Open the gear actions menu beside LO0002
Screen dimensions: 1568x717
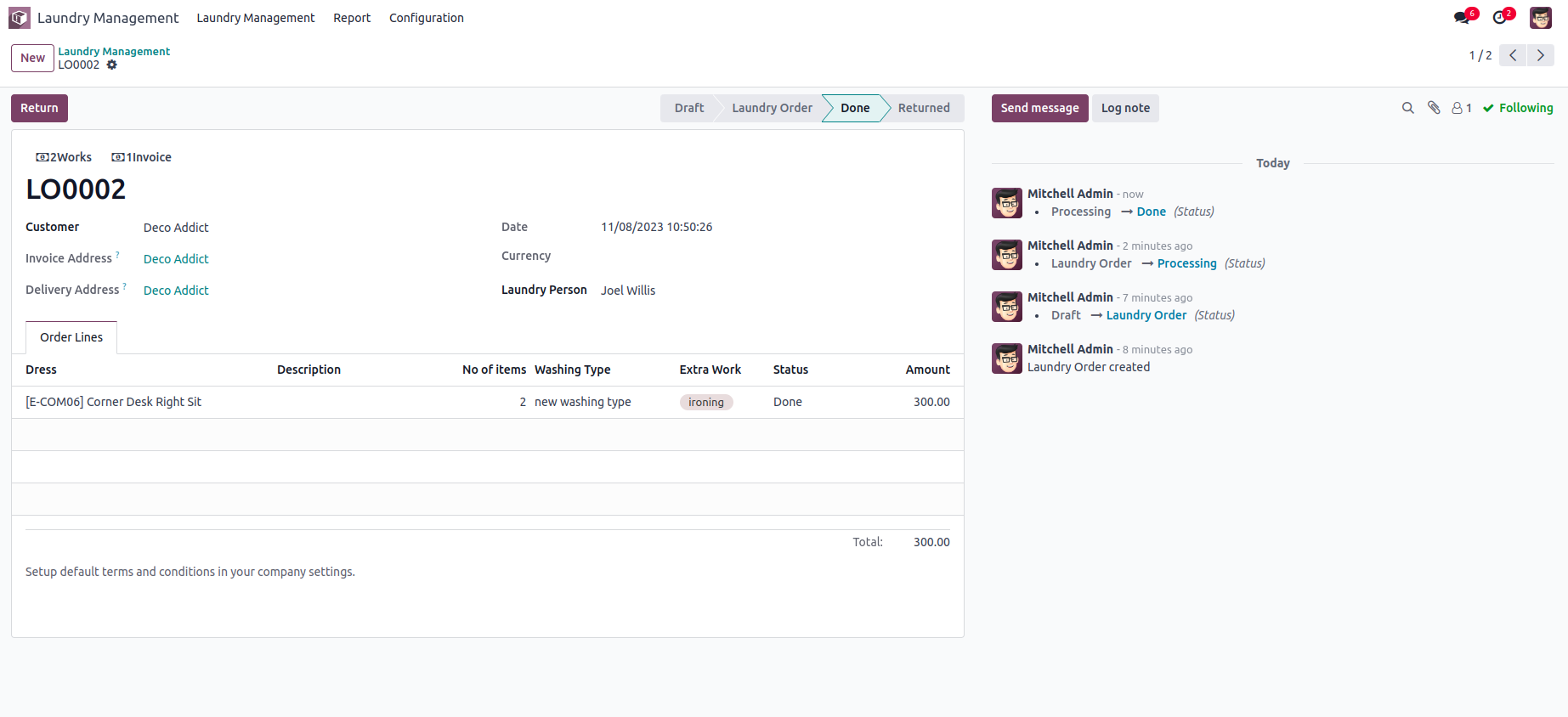tap(111, 65)
